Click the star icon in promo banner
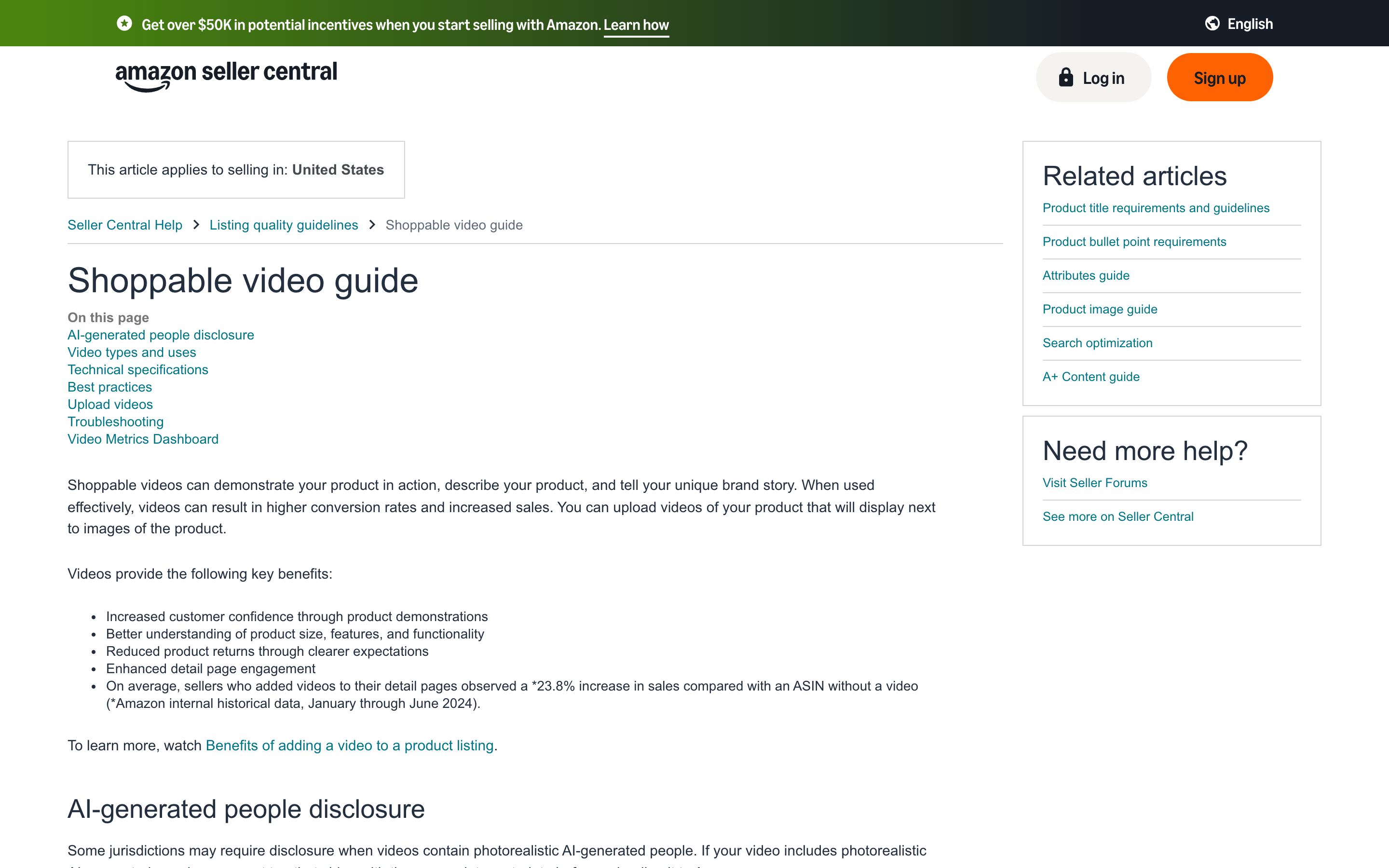This screenshot has width=1389, height=868. (124, 24)
